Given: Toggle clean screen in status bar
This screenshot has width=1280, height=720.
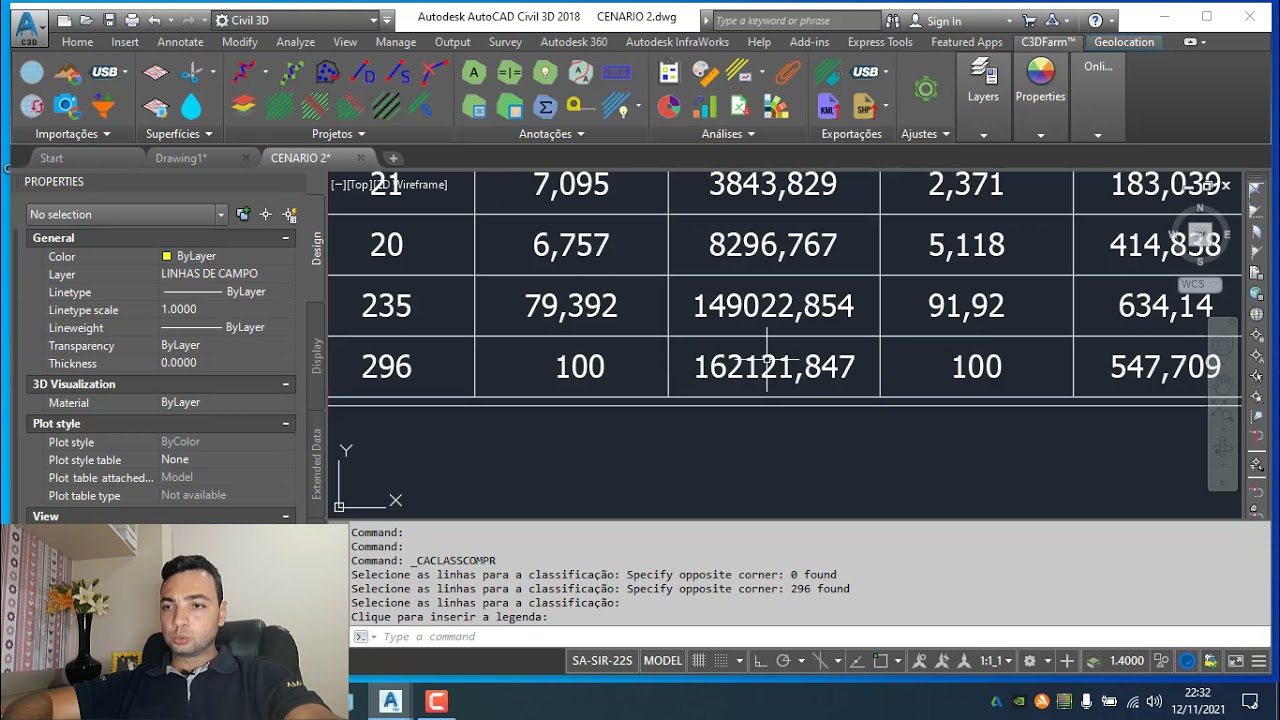Looking at the screenshot, I should 1236,661.
